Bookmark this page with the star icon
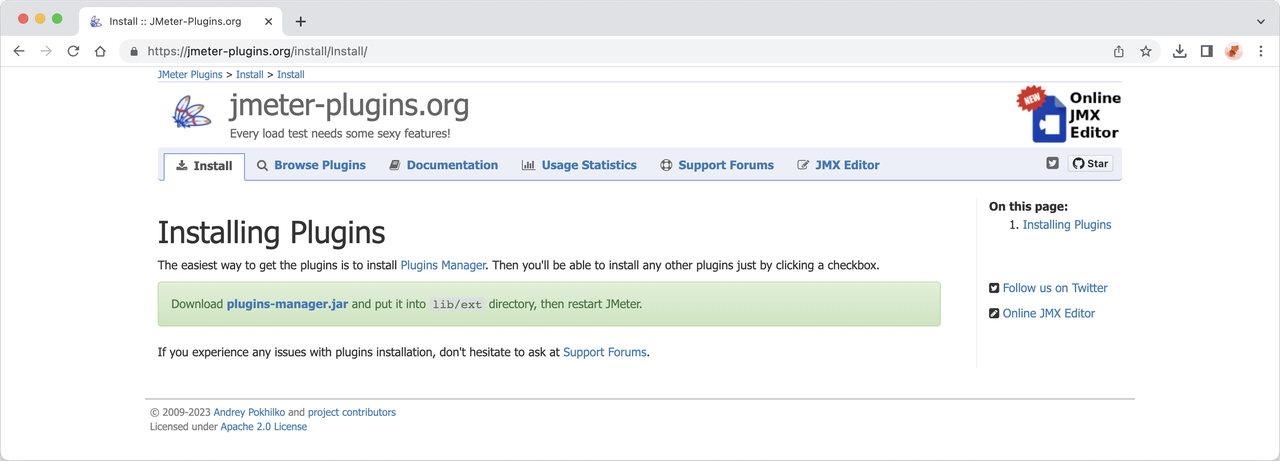Image resolution: width=1280 pixels, height=461 pixels. [1146, 51]
